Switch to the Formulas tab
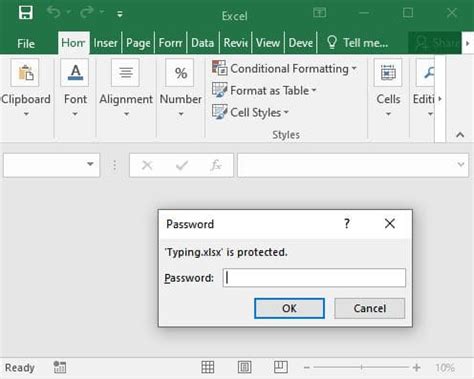This screenshot has width=474, height=379. click(x=170, y=43)
